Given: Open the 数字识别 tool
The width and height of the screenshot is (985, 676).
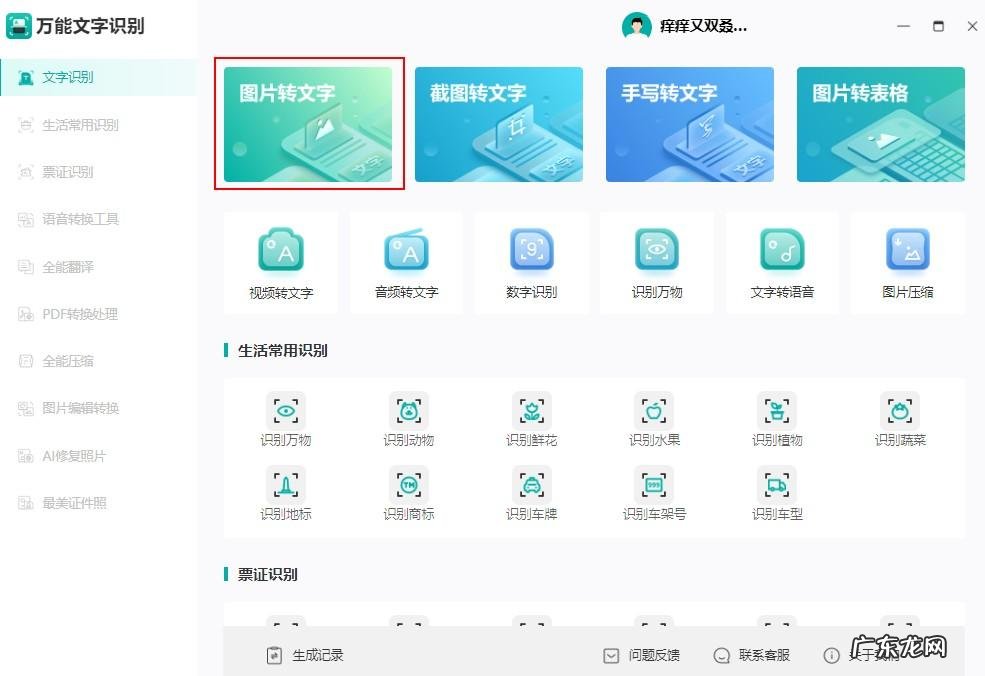Looking at the screenshot, I should coord(531,262).
